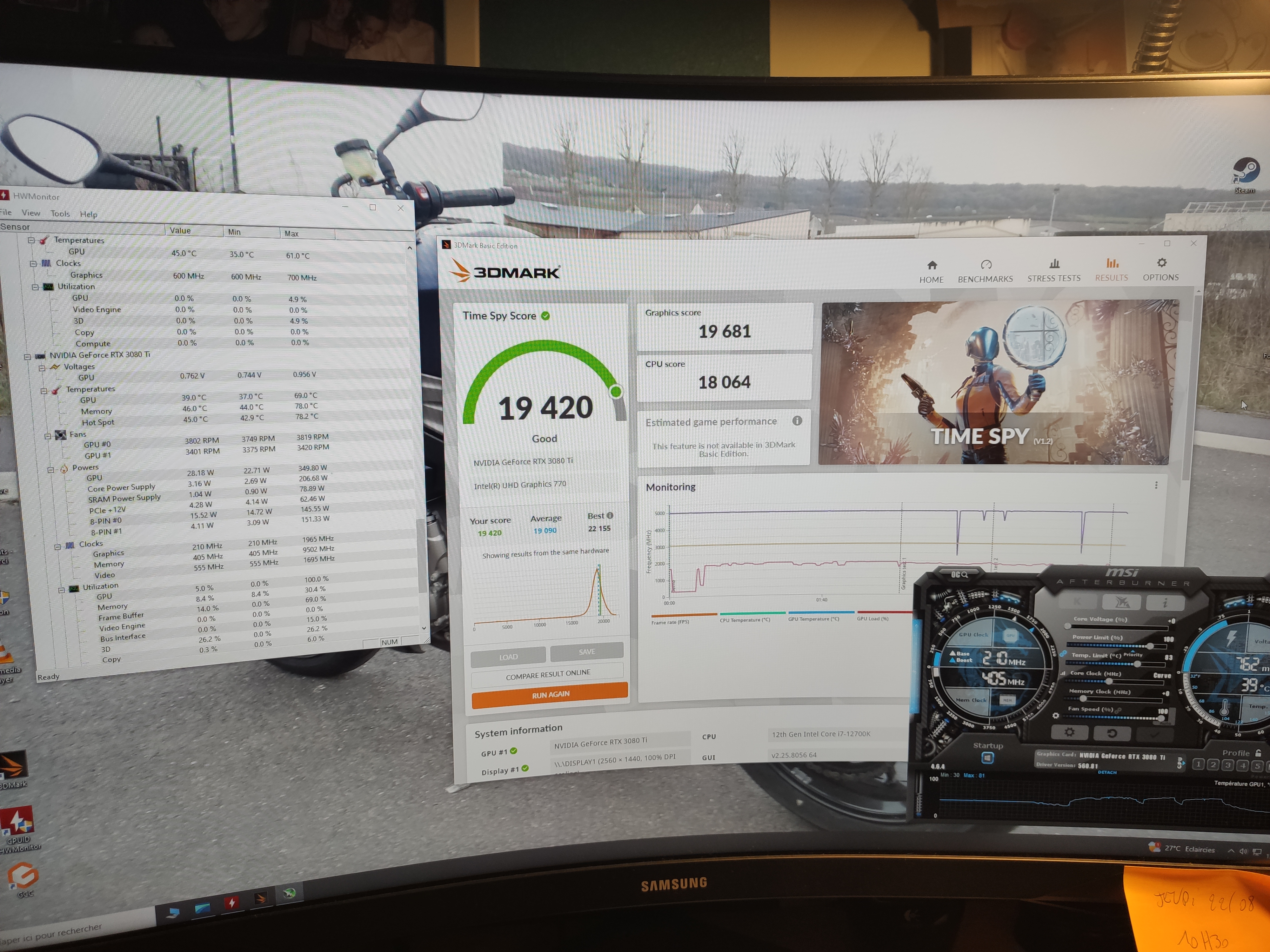
Task: Click Afterburner apply checkmark button
Action: click(1155, 735)
